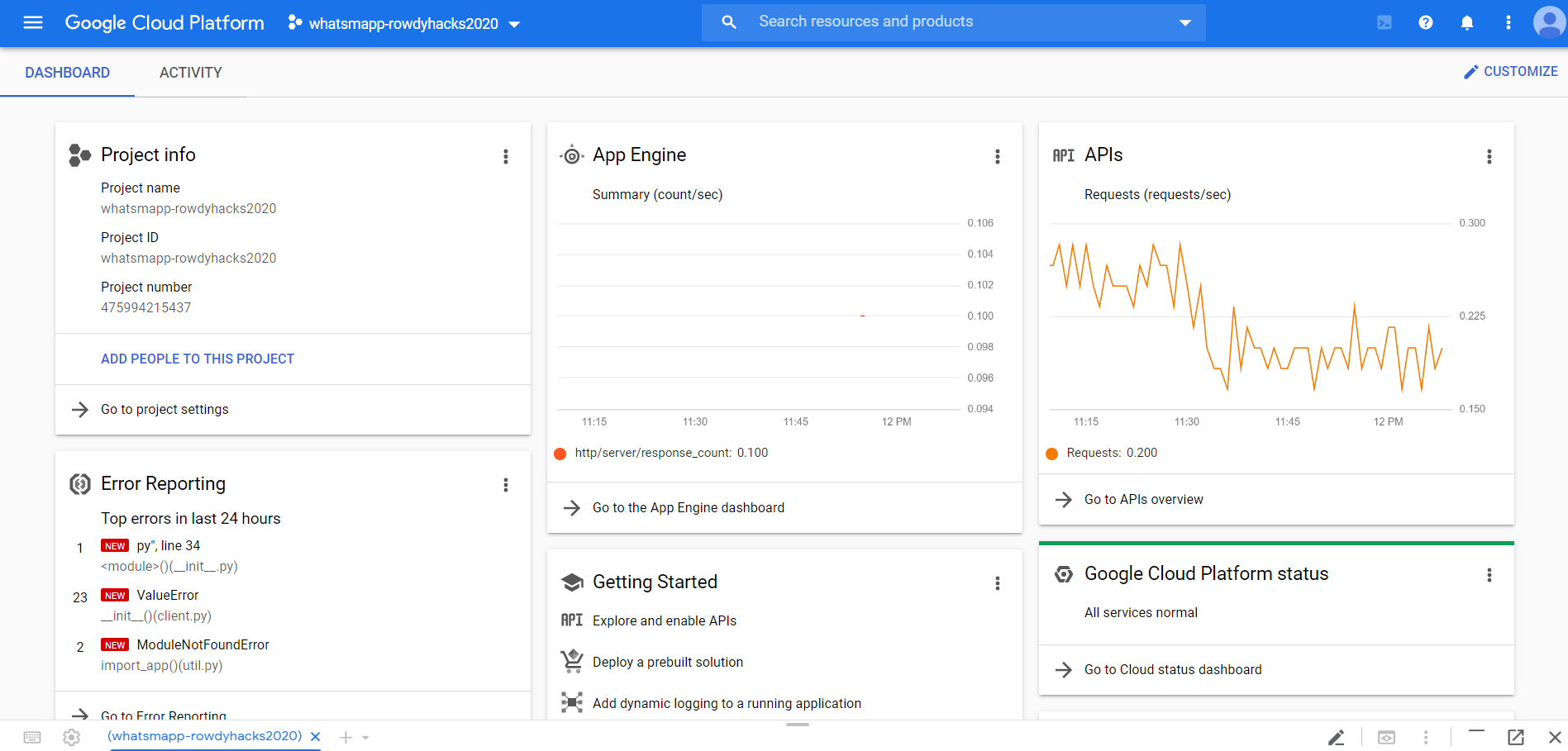Screen dimensions: 1568x751
Task: Select the (whatsmapp-rowdyhacks2020) Cloud Shell tab
Action: (205, 736)
